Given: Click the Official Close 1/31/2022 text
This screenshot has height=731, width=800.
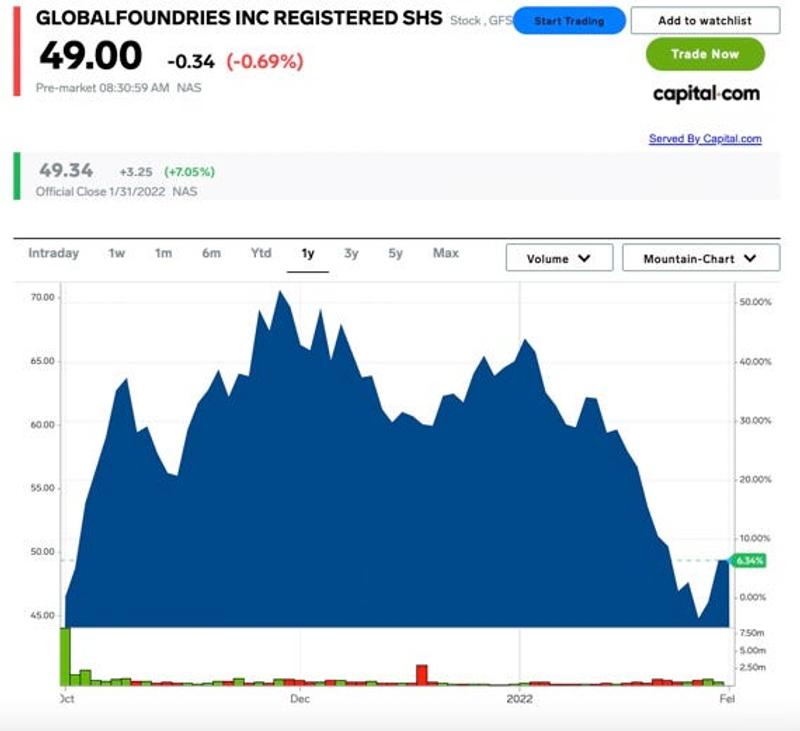Looking at the screenshot, I should click(101, 192).
